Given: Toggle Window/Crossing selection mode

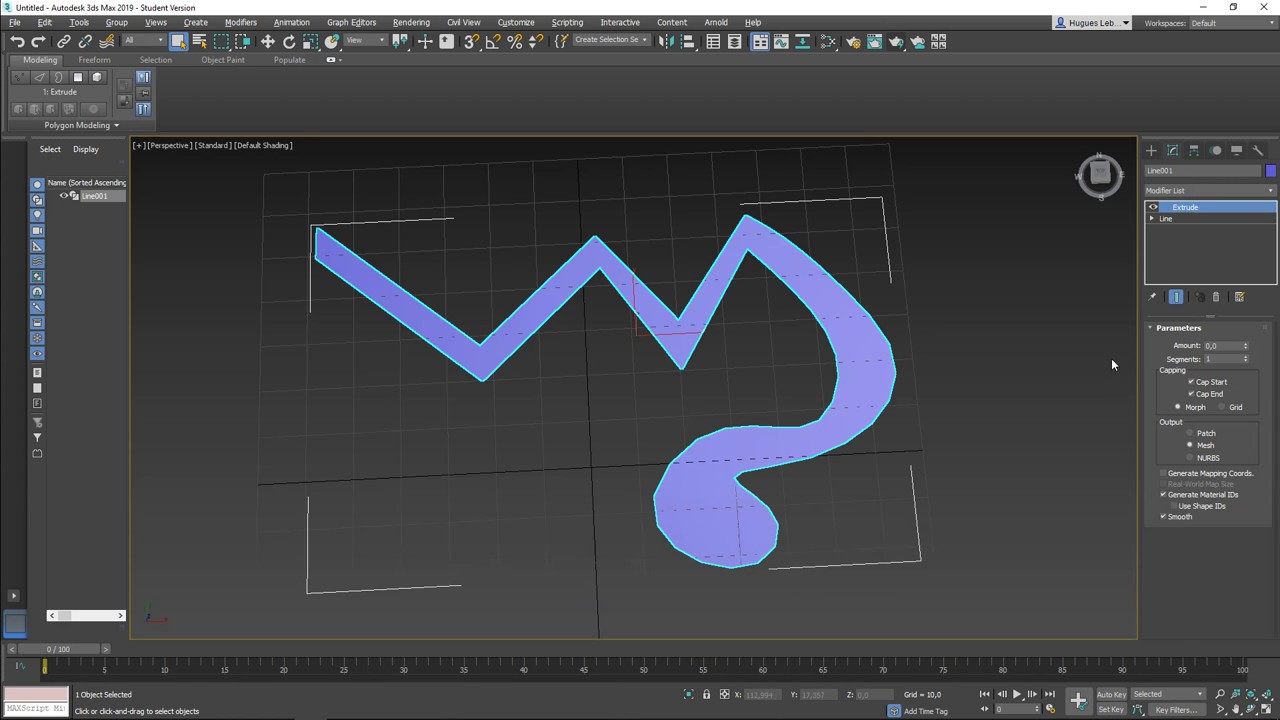Looking at the screenshot, I should click(243, 41).
